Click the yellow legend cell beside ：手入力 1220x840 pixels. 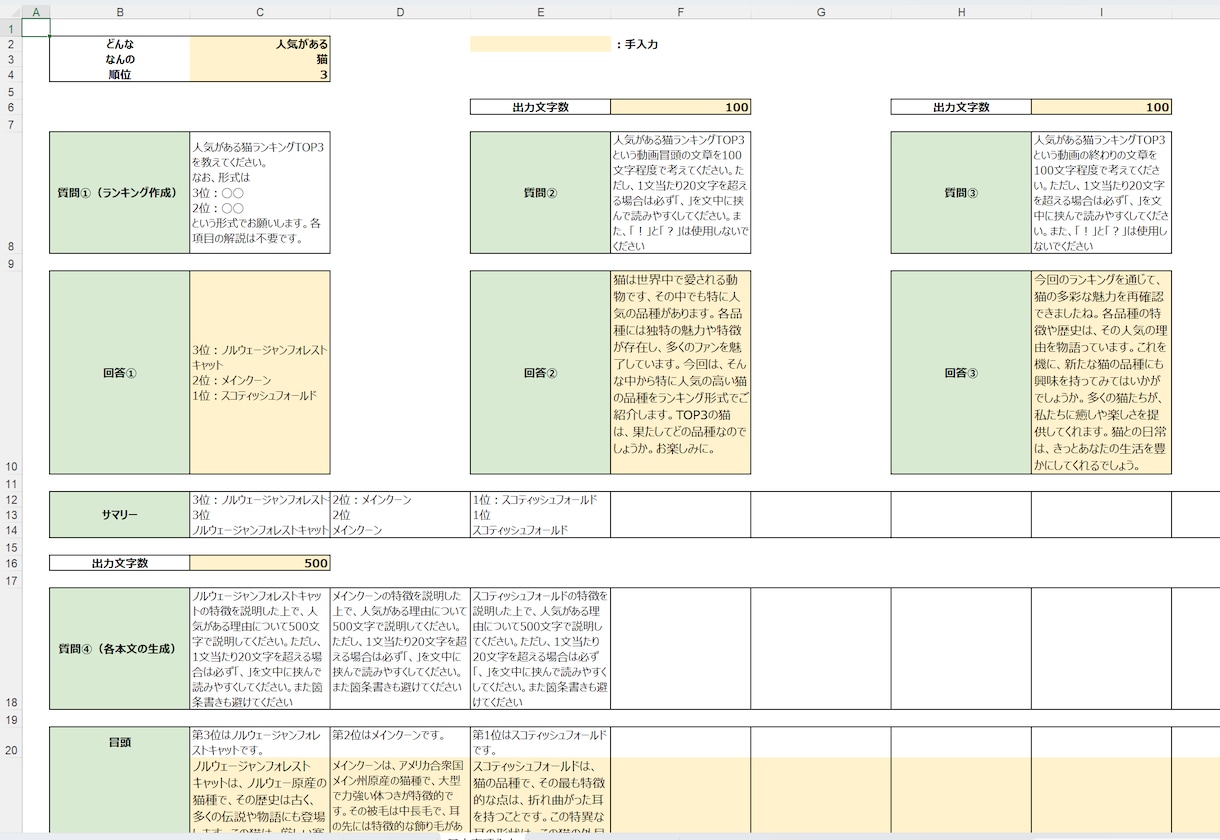click(x=540, y=44)
